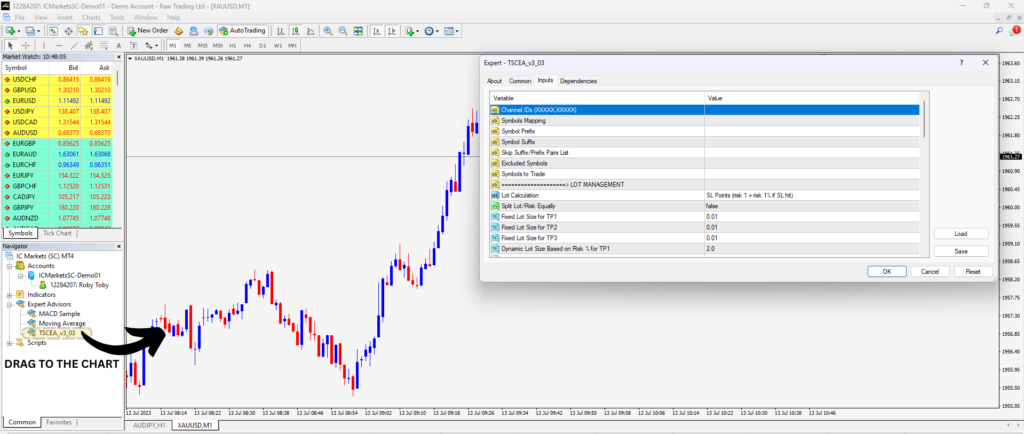Select the crosshair cursor tool
The image size is (1024, 434).
tap(25, 46)
